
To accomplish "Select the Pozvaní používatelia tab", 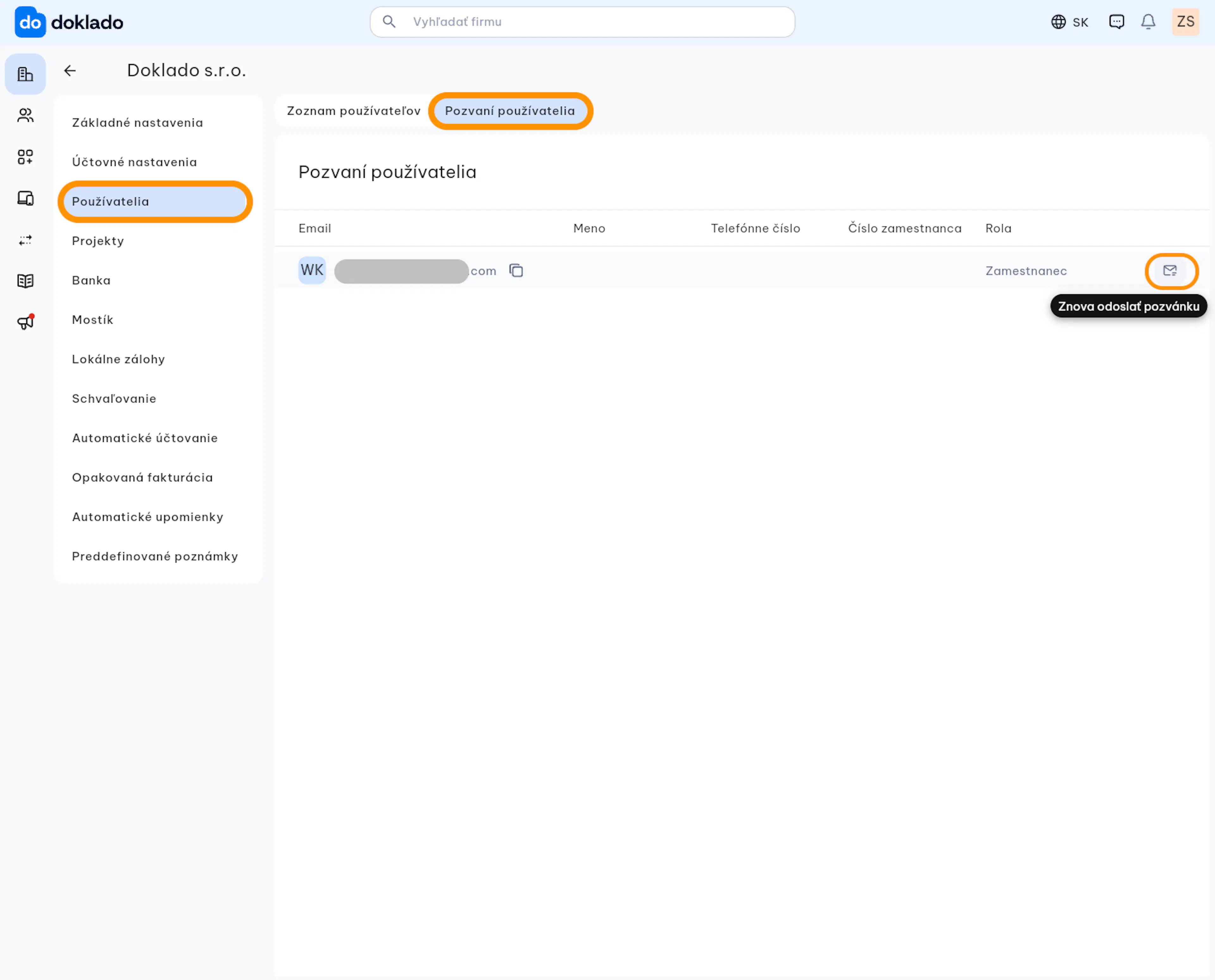I will click(x=510, y=111).
